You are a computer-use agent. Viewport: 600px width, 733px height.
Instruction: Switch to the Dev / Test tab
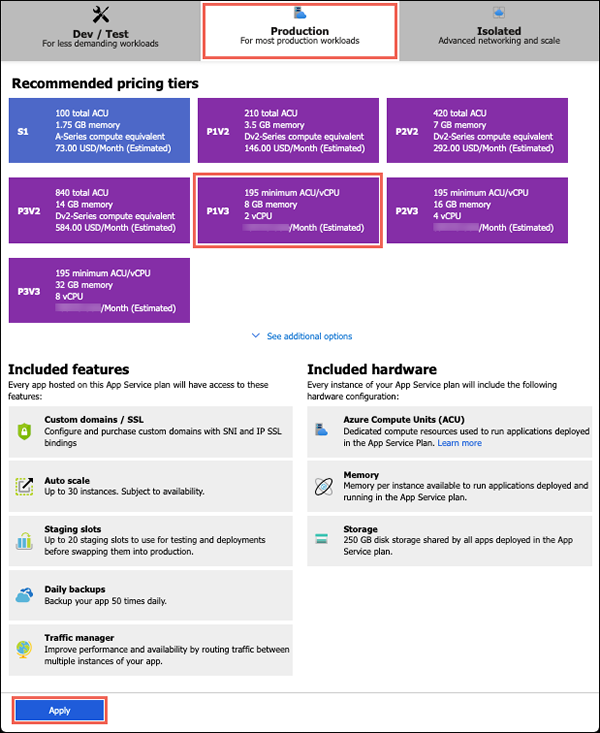pyautogui.click(x=100, y=31)
